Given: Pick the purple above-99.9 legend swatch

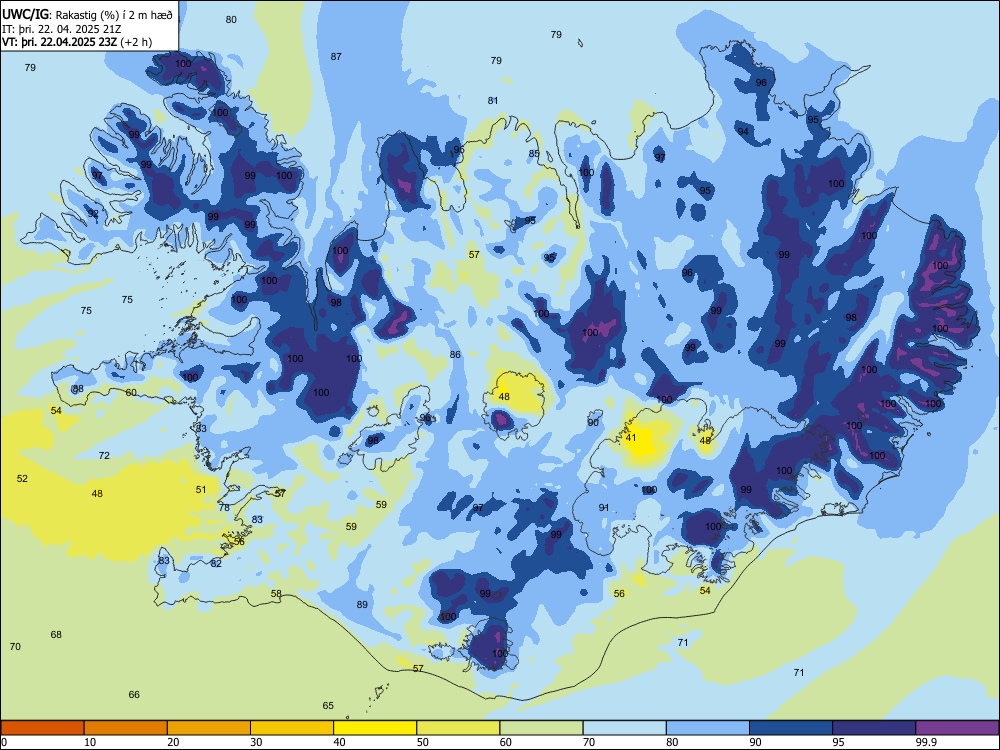Looking at the screenshot, I should click(x=957, y=728).
